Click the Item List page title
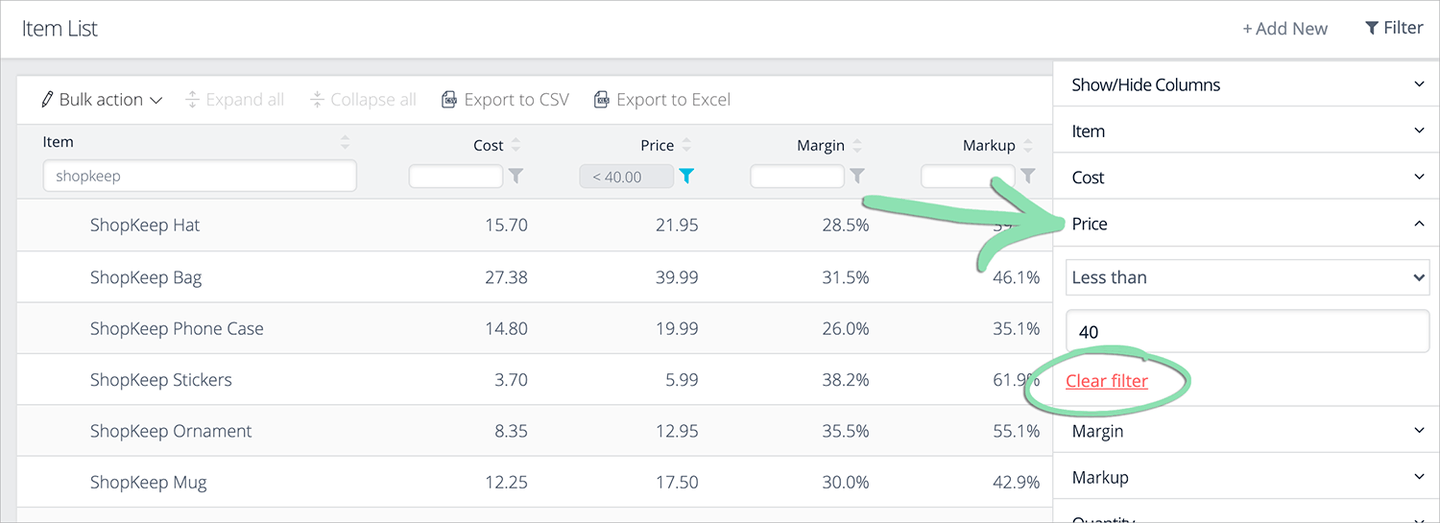The image size is (1440, 523). (x=60, y=29)
